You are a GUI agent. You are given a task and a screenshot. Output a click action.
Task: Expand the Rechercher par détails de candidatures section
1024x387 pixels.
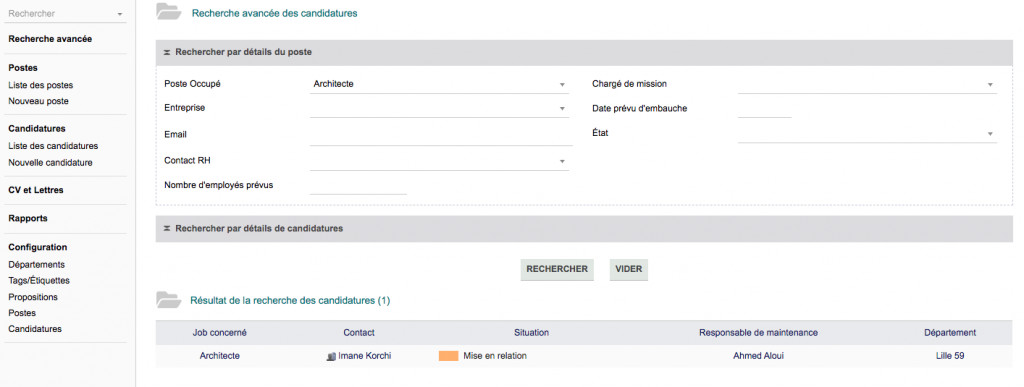pyautogui.click(x=167, y=229)
